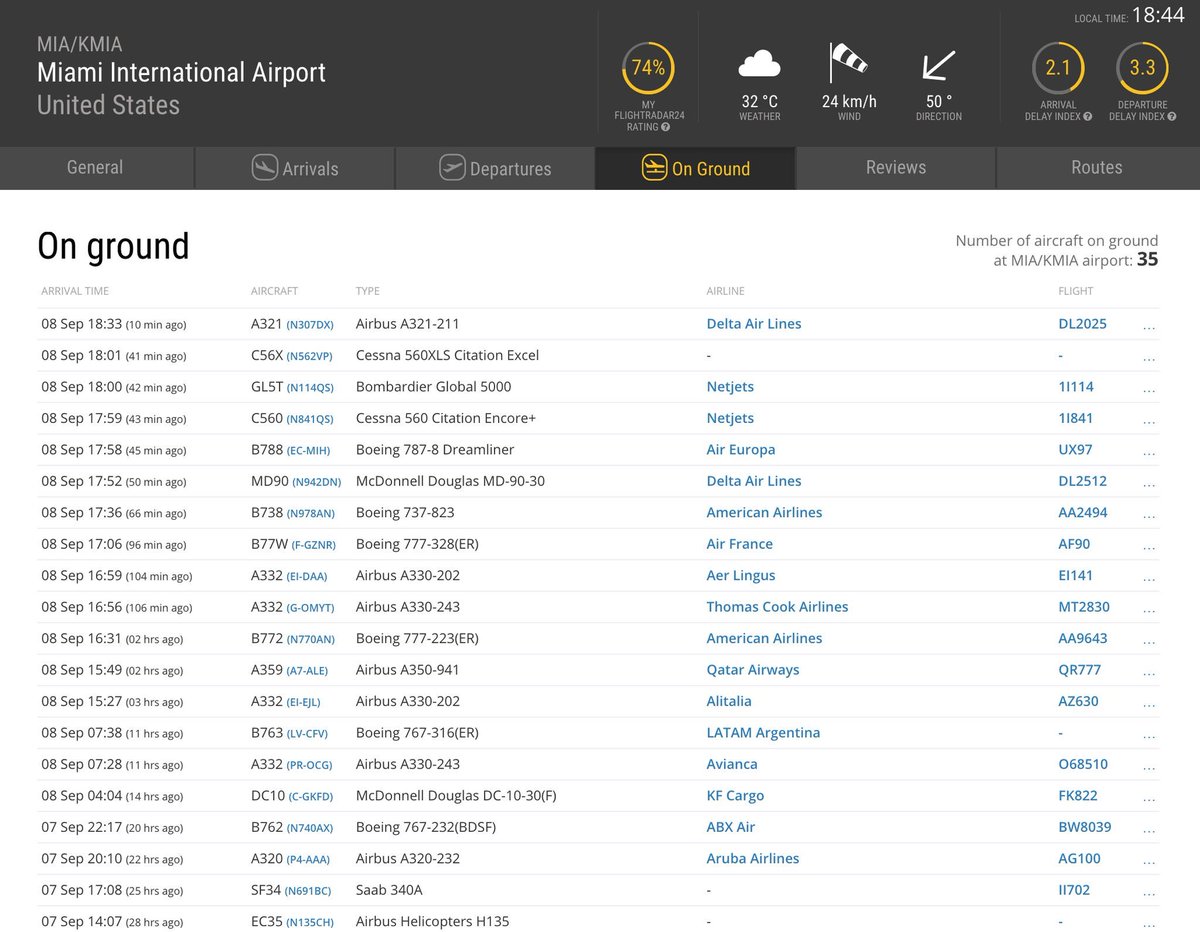This screenshot has height=932, width=1200.
Task: Open the Air Europa airline link
Action: click(741, 450)
